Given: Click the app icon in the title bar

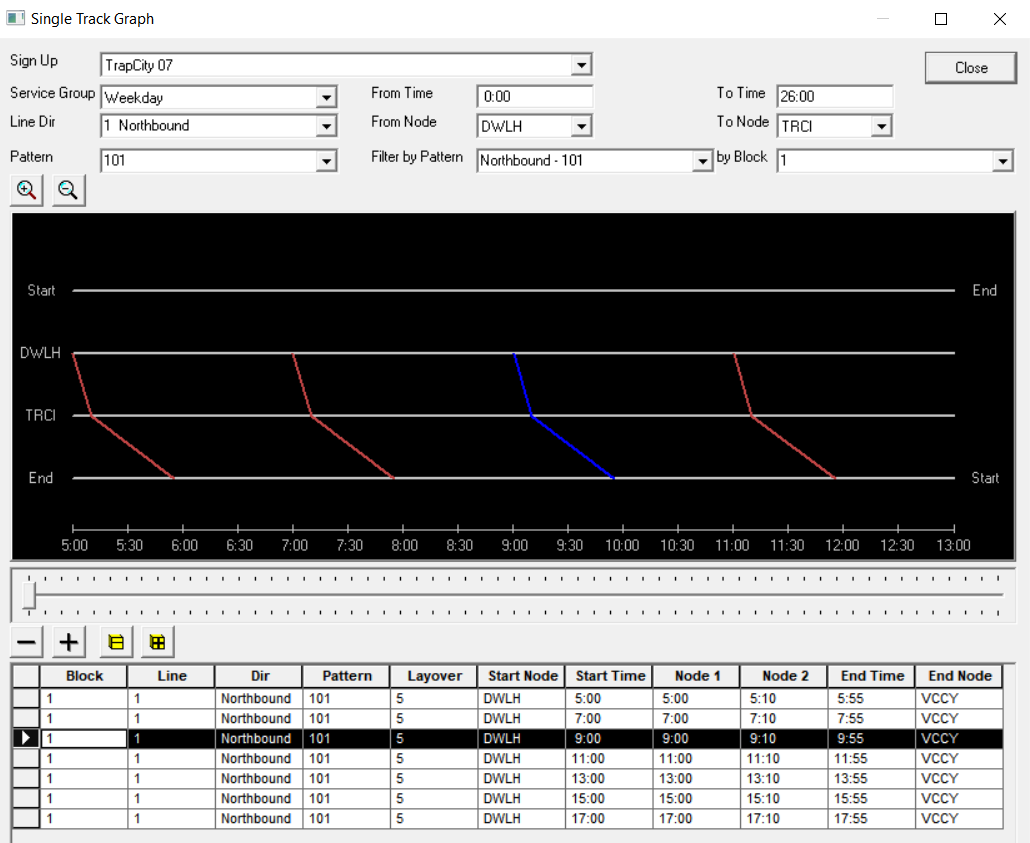Looking at the screenshot, I should pos(15,18).
